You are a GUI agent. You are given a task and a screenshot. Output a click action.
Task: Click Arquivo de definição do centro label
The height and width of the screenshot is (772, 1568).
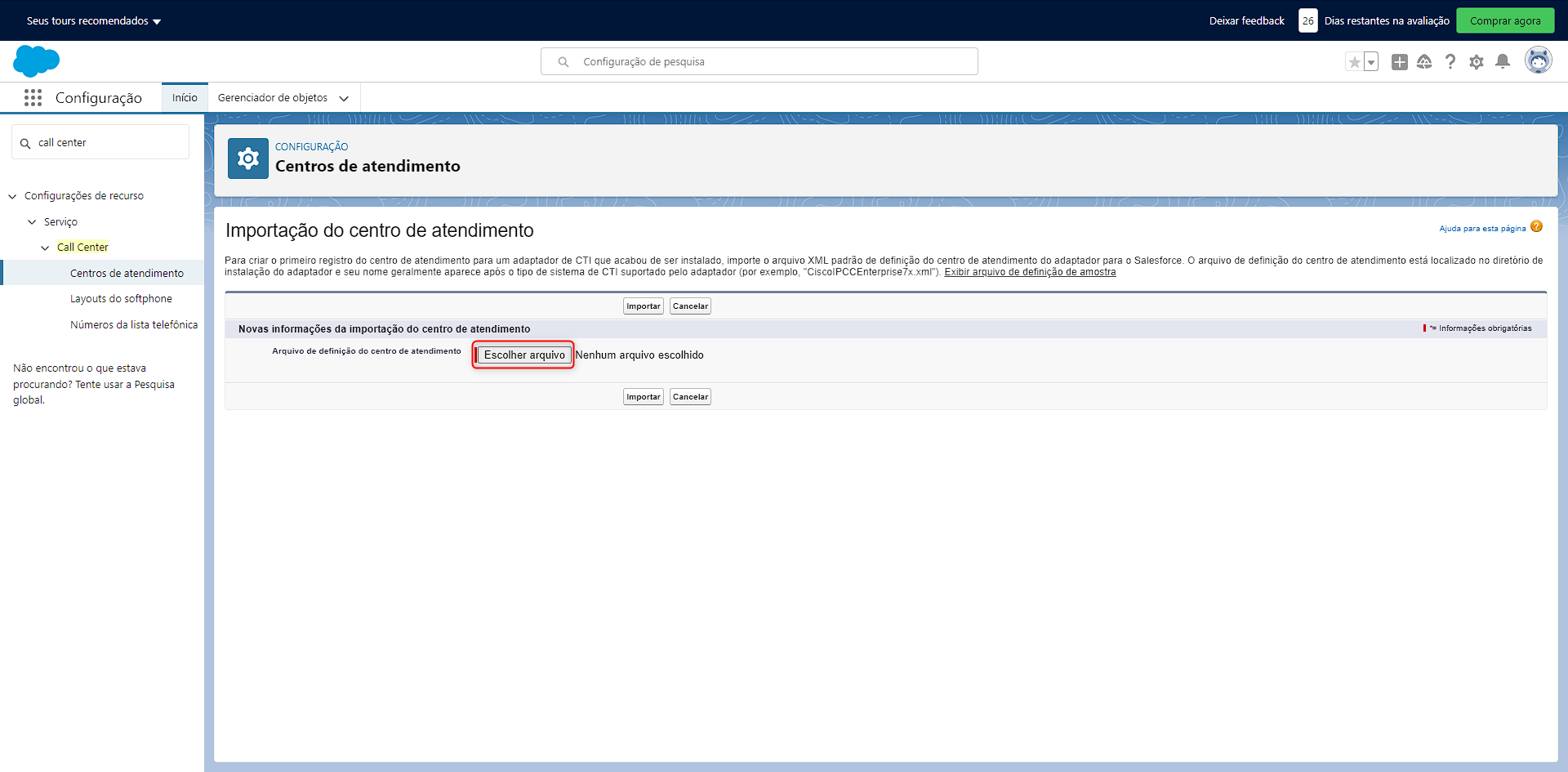[367, 351]
